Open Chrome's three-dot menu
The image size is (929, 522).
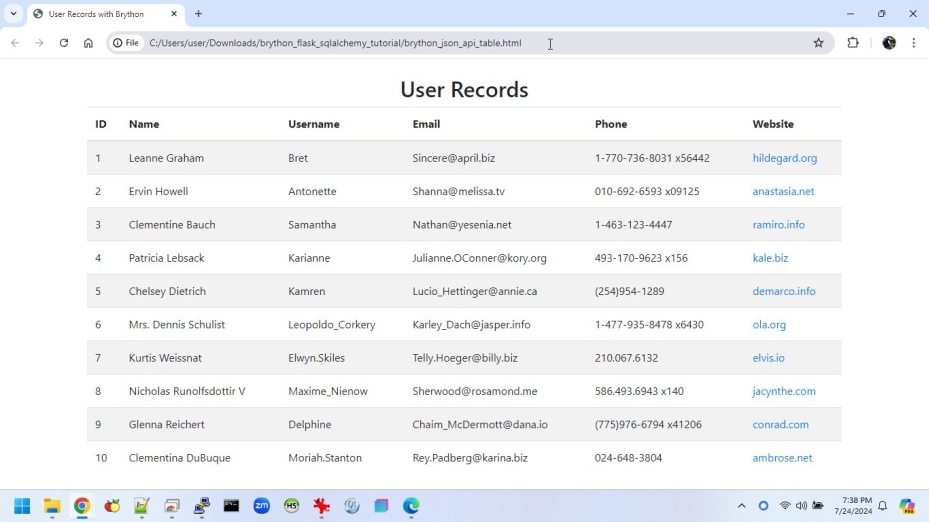pos(914,43)
